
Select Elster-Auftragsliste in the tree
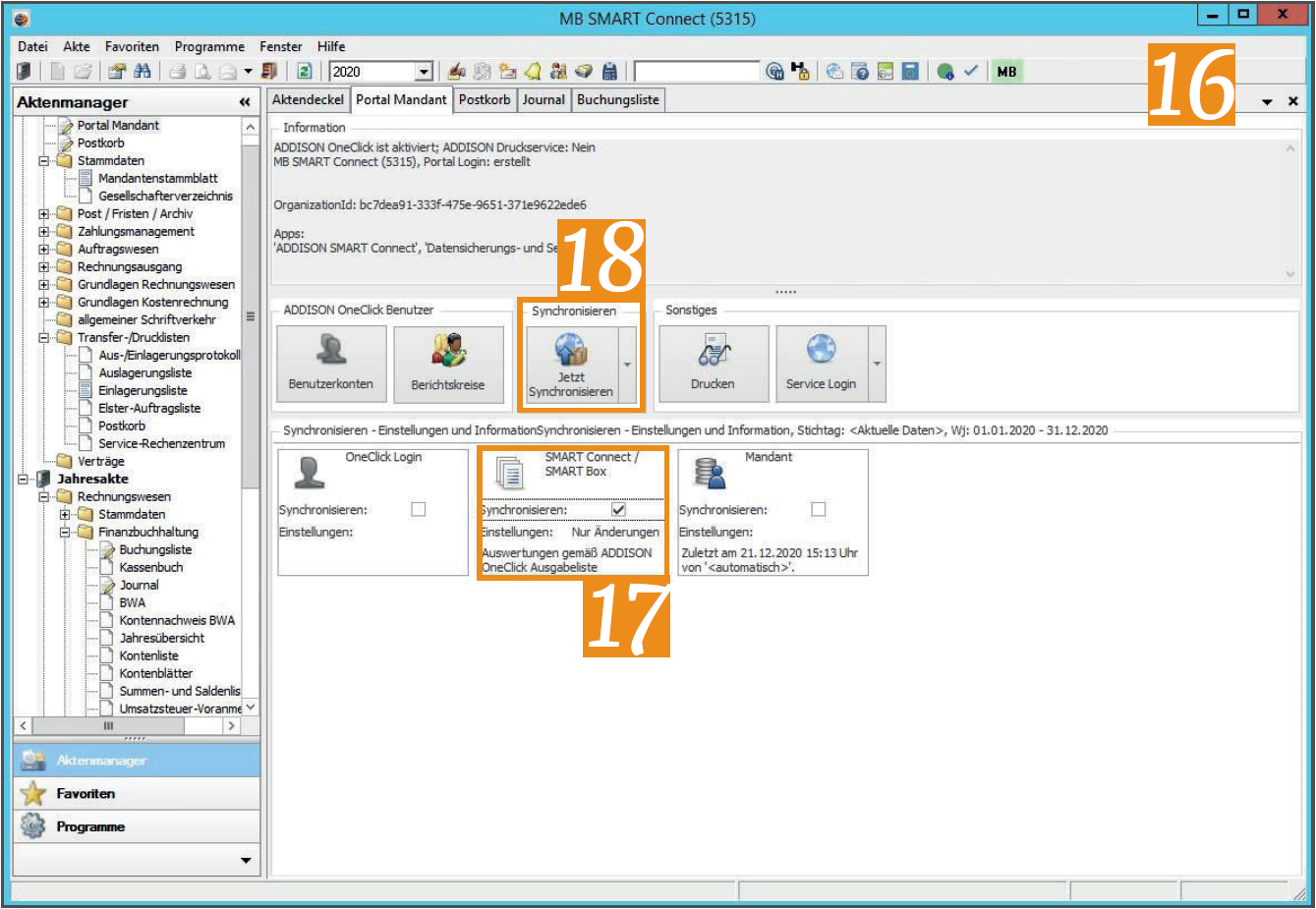click(148, 409)
